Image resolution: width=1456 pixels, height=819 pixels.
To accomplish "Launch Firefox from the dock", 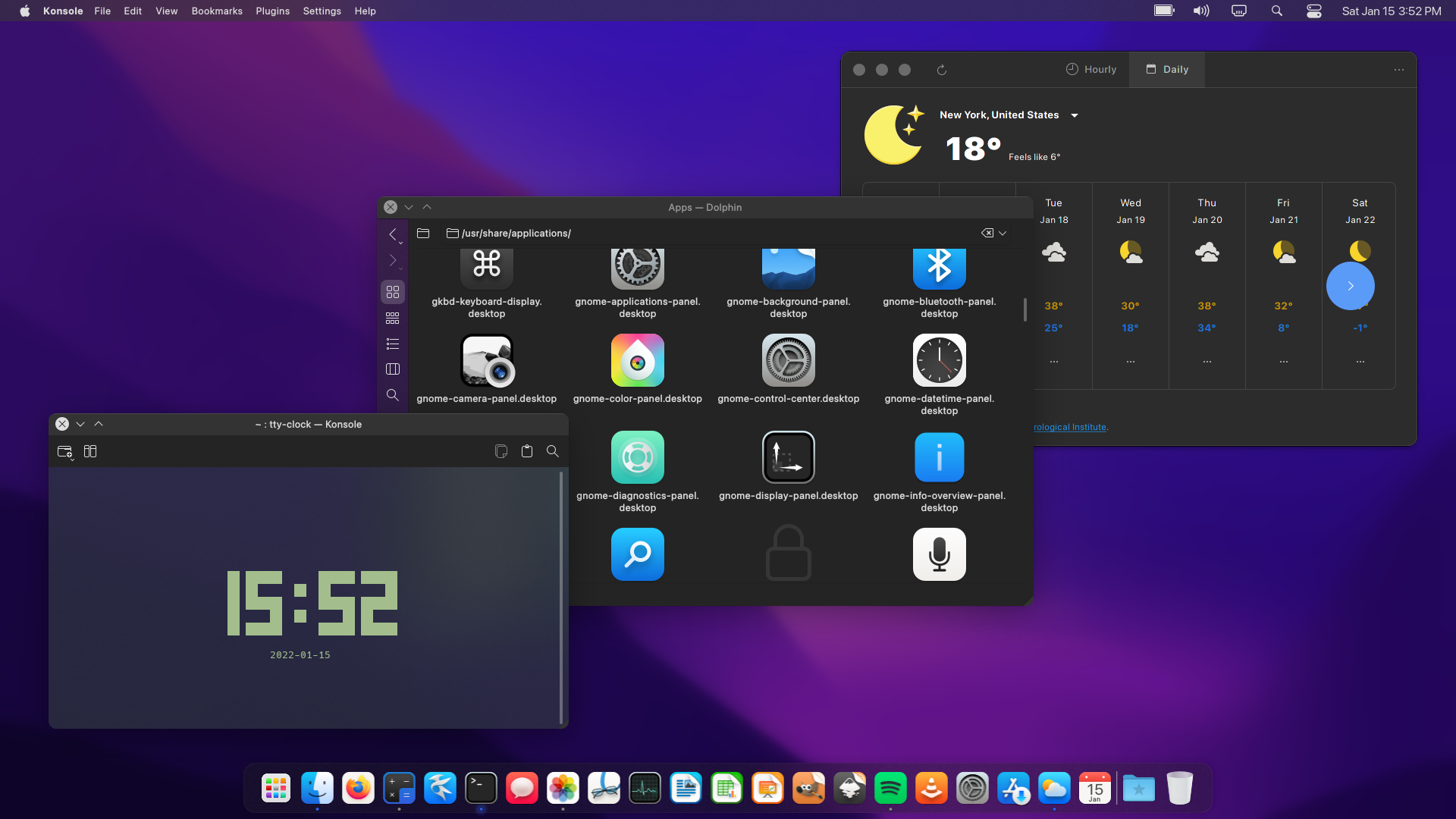I will 358,789.
